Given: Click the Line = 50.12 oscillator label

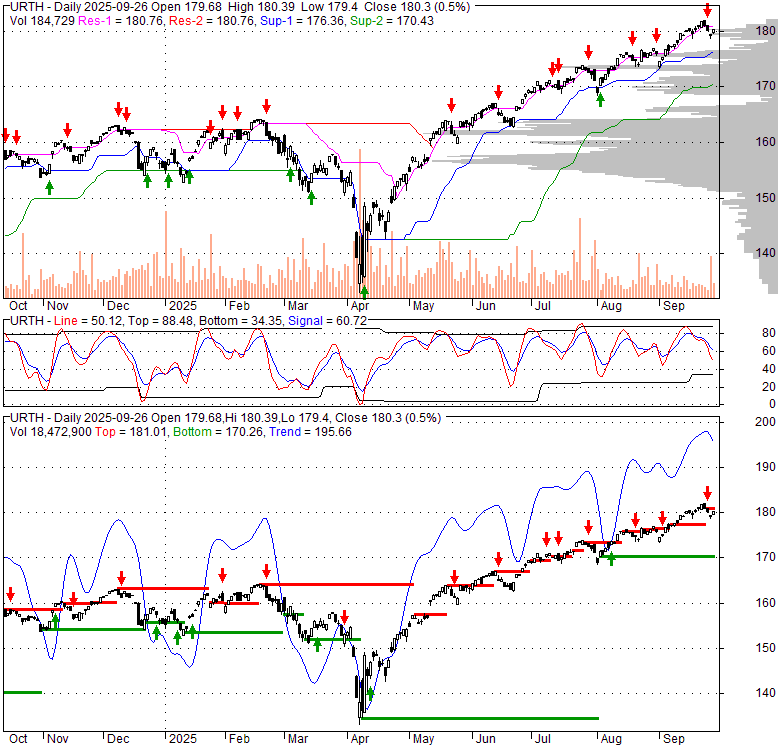Looking at the screenshot, I should [x=88, y=321].
